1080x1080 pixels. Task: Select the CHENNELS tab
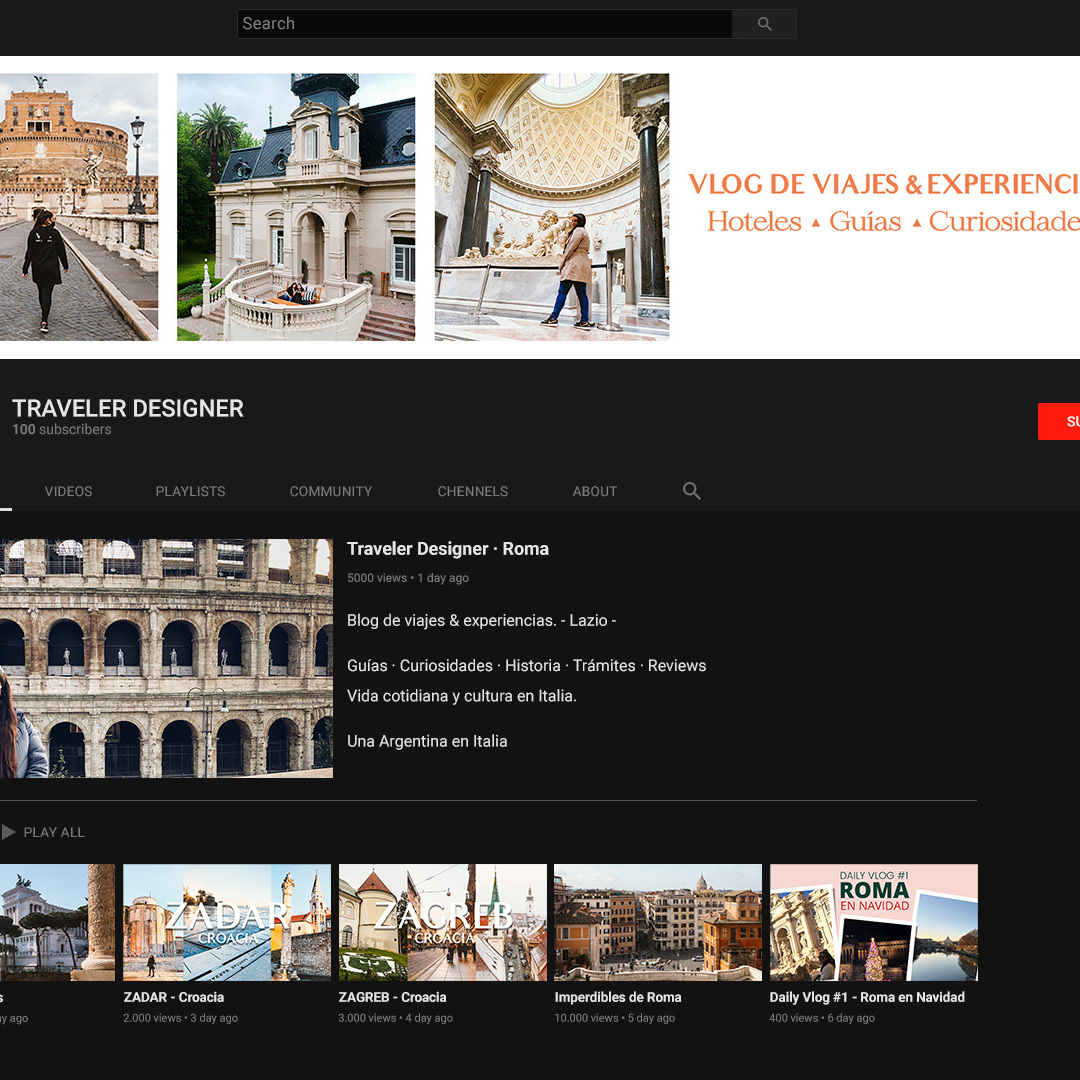(472, 492)
